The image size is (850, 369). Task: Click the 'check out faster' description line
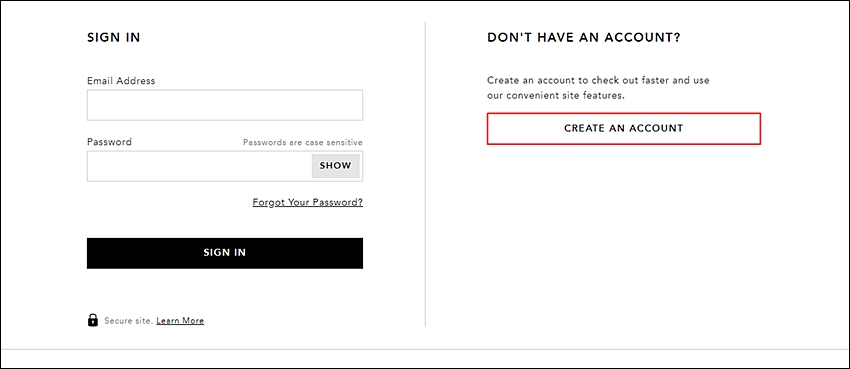598,81
